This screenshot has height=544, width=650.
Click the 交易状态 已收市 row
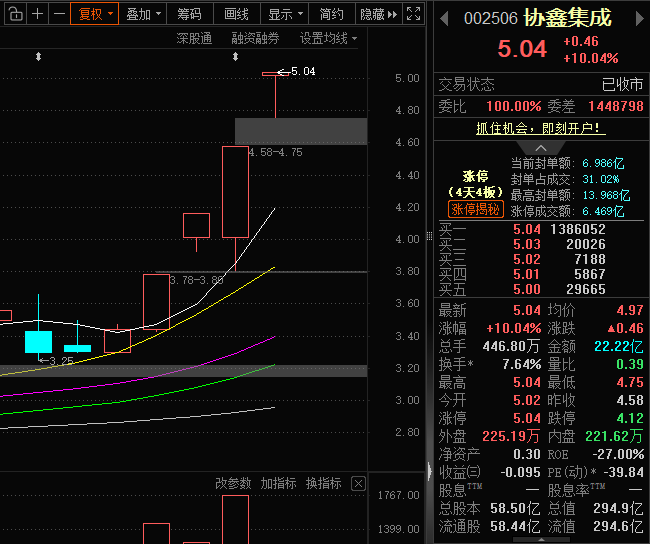pyautogui.click(x=541, y=84)
